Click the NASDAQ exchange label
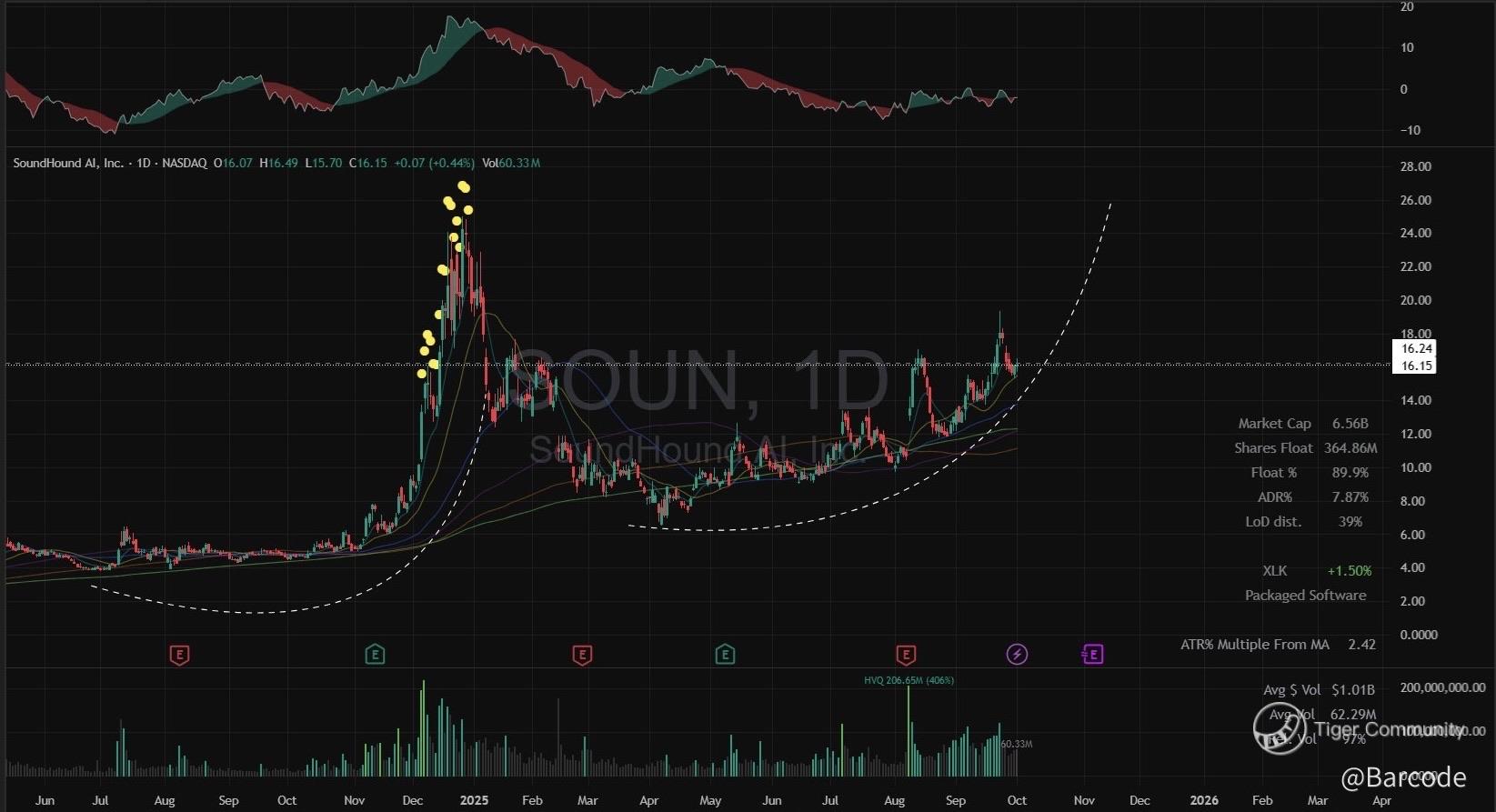 (184, 164)
